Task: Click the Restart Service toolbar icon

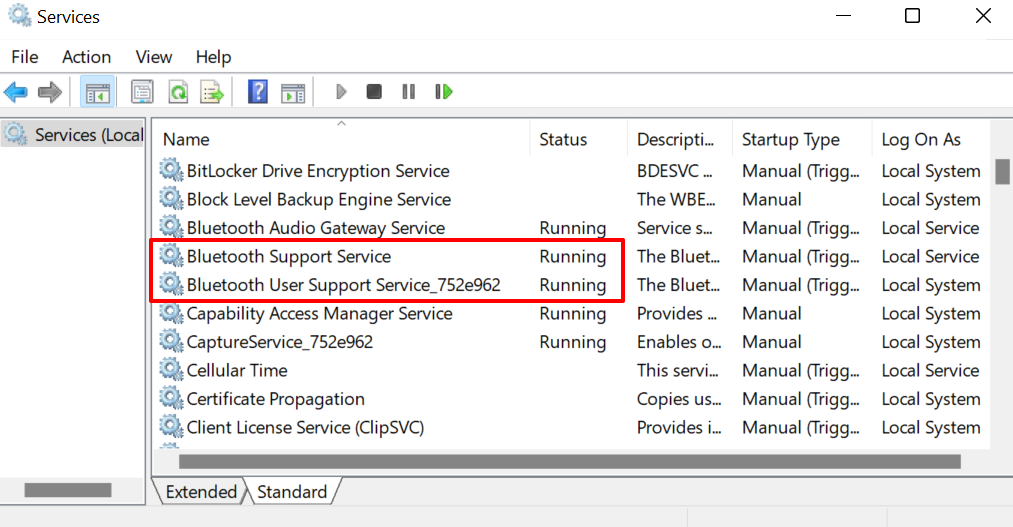Action: (443, 92)
